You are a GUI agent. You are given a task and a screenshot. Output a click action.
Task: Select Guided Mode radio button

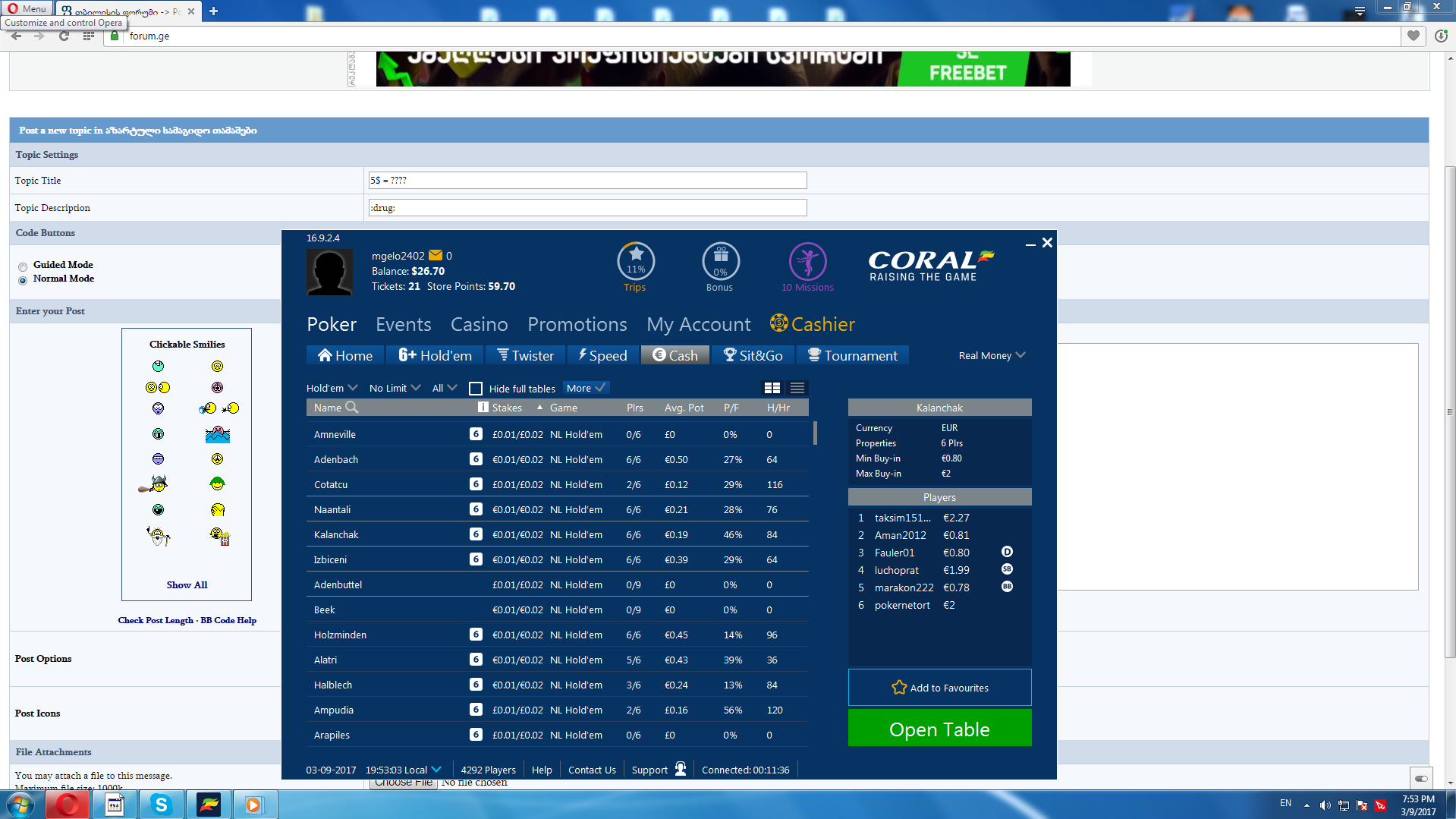[x=23, y=266]
